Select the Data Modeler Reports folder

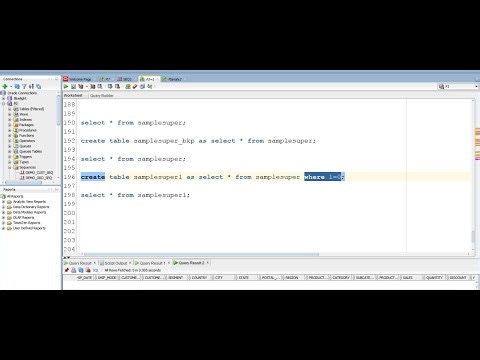[29, 212]
